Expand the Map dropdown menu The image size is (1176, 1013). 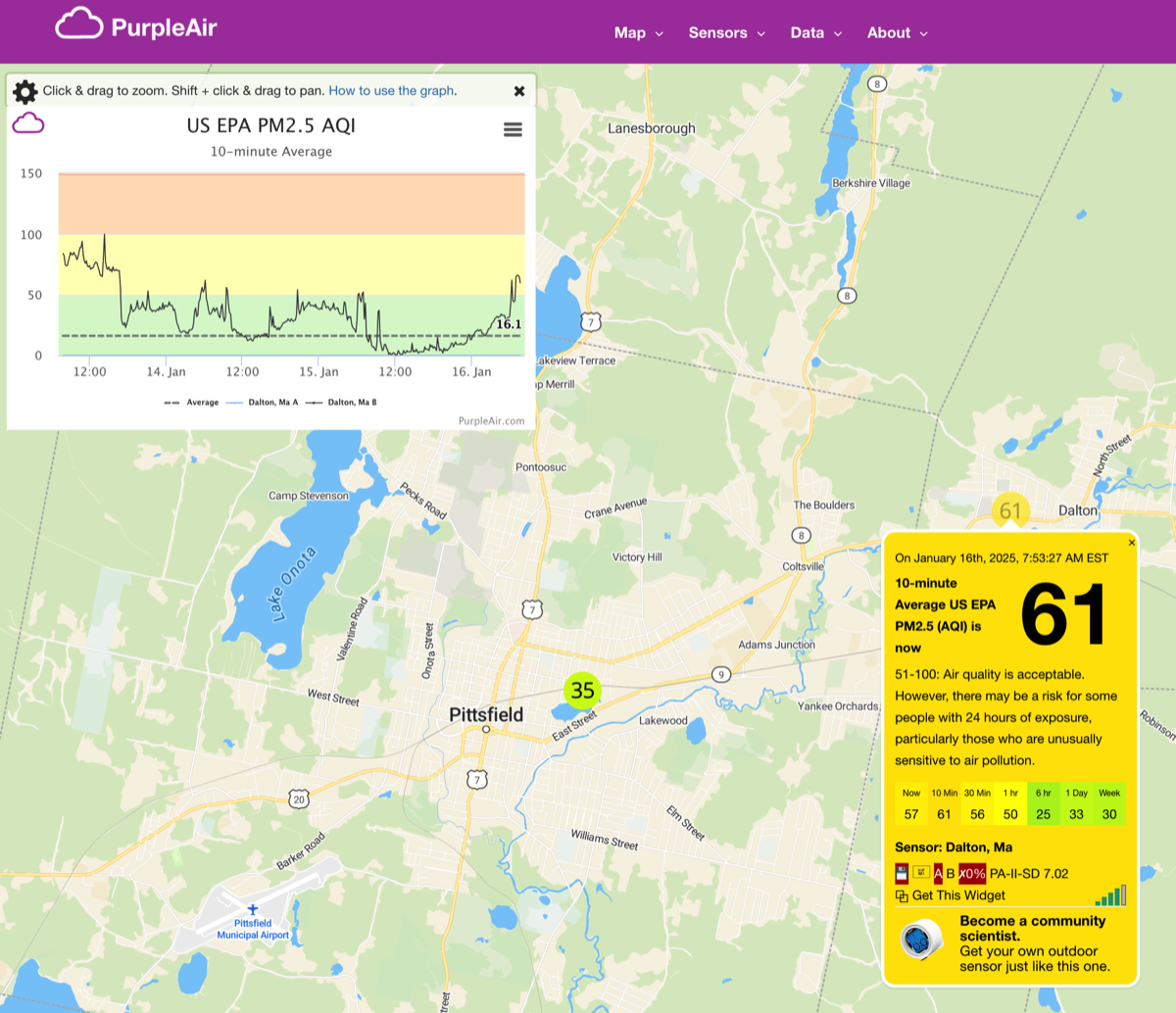(638, 33)
